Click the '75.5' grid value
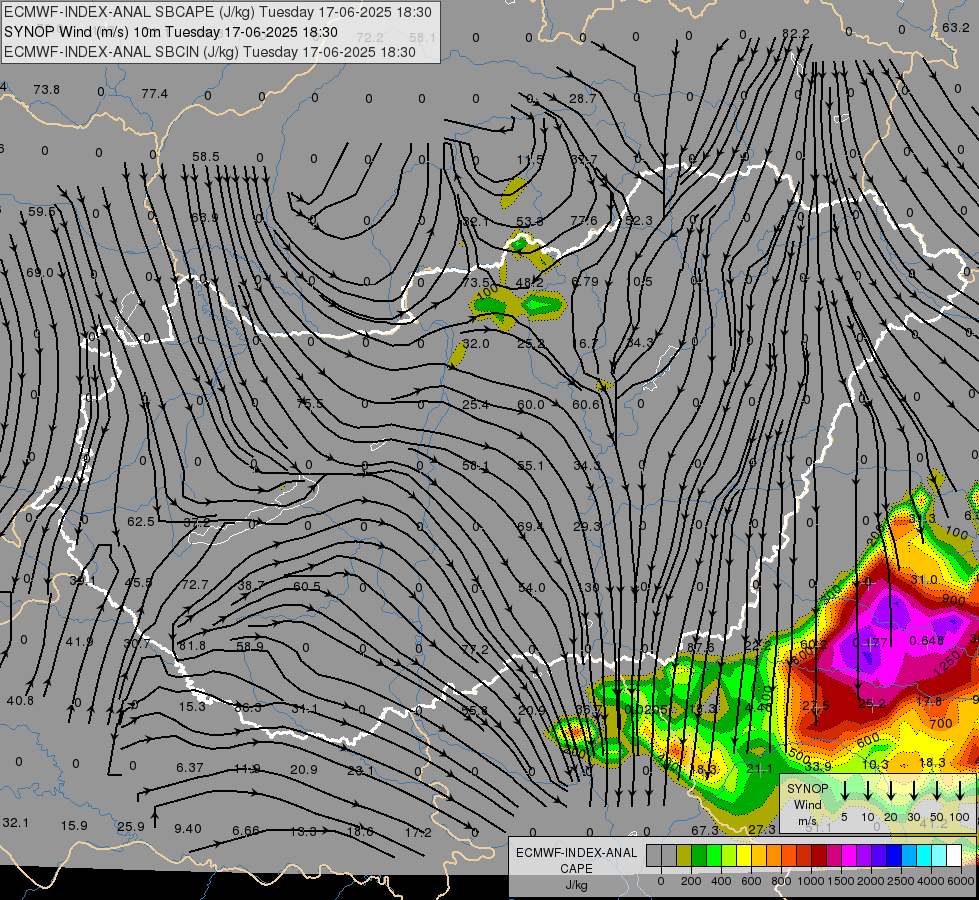 point(310,403)
